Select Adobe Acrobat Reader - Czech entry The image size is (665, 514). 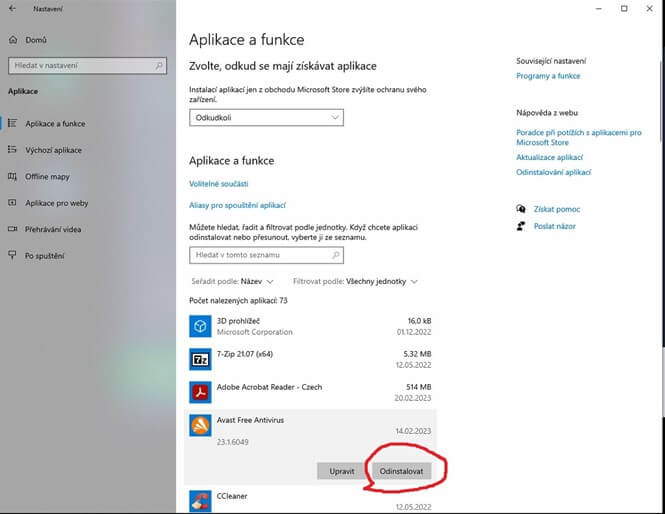click(x=310, y=392)
